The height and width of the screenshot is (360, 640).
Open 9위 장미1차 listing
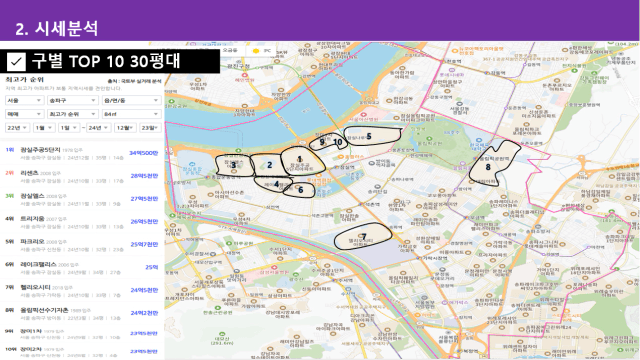pos(82,333)
